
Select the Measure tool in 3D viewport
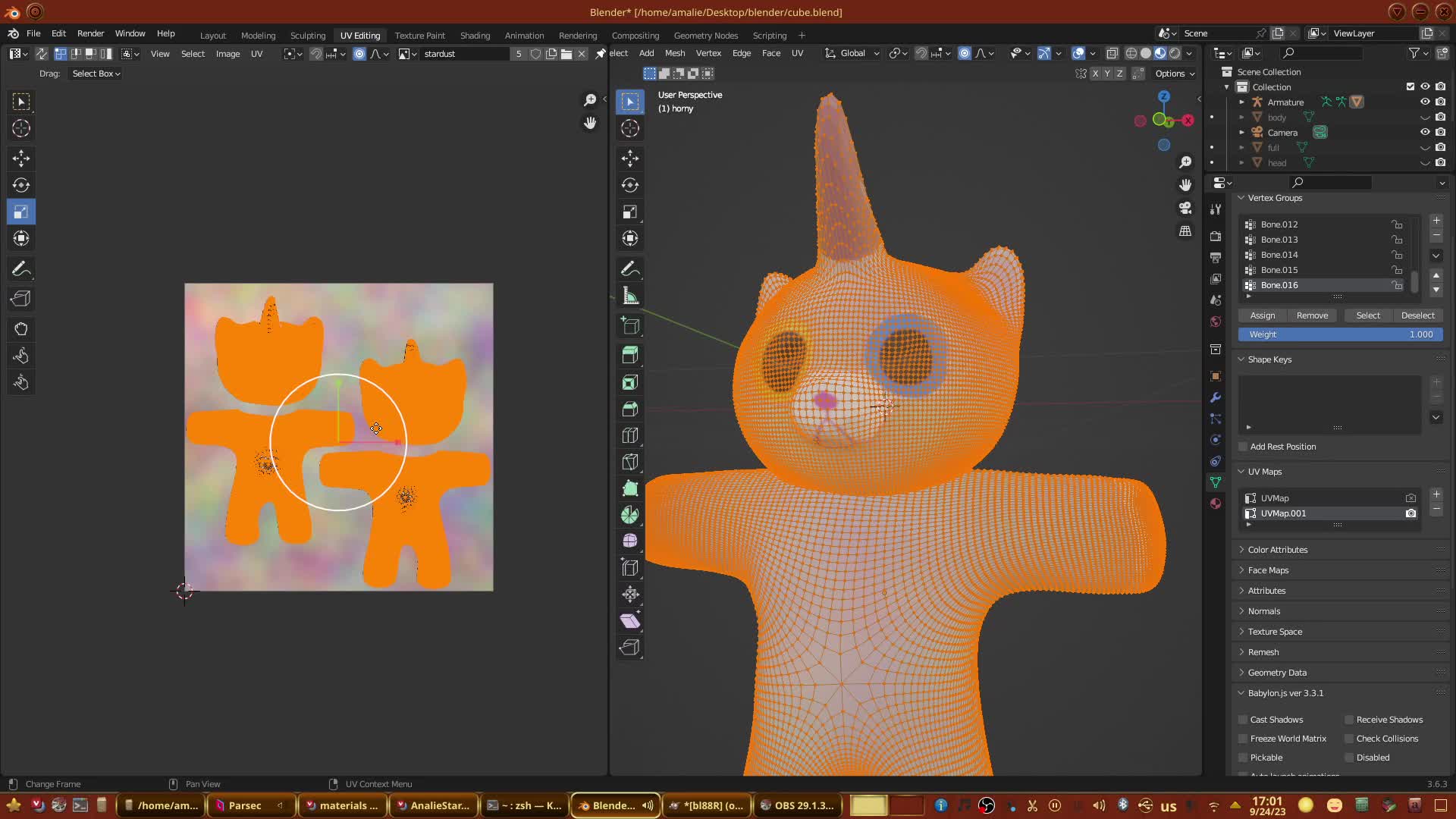(630, 297)
